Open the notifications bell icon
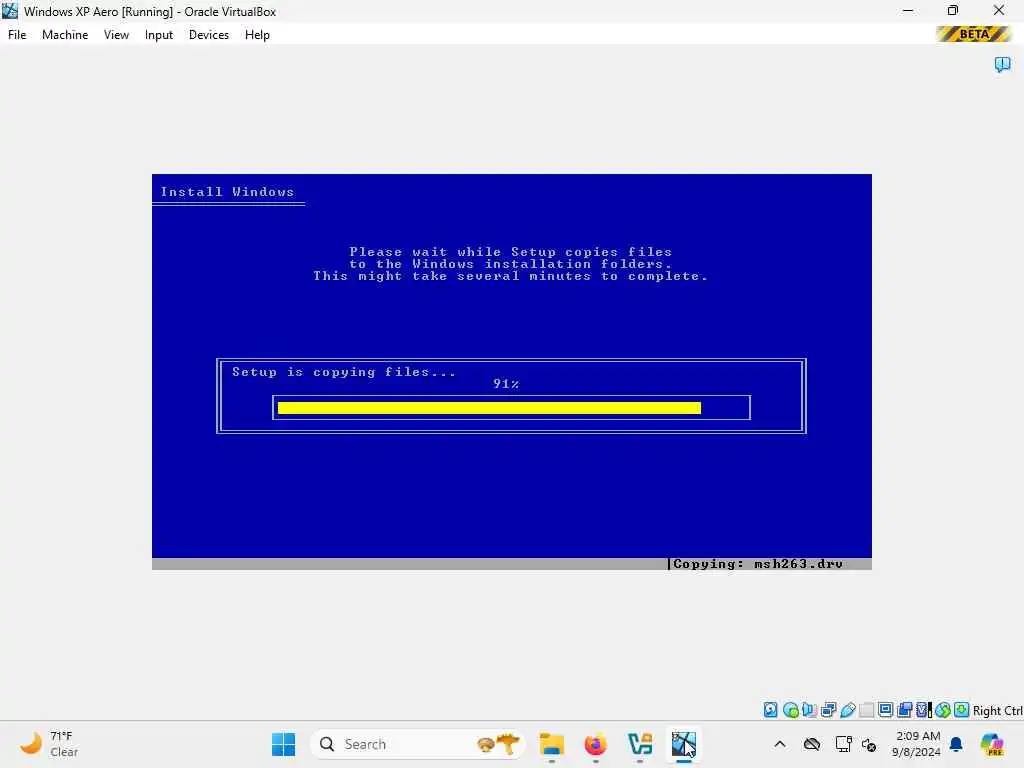The image size is (1024, 768). 956,744
